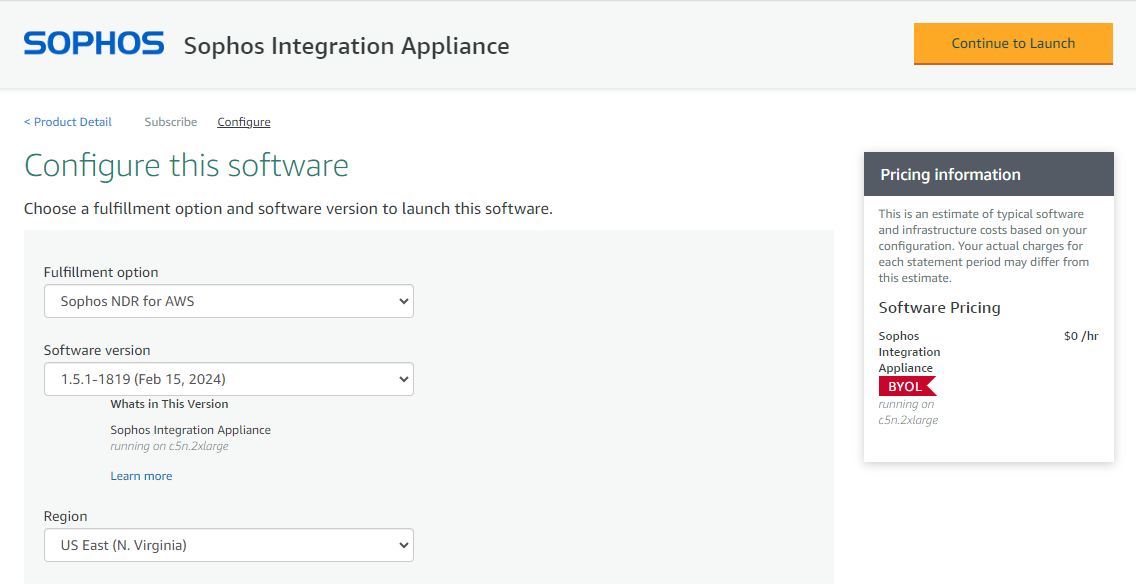The width and height of the screenshot is (1136, 584).
Task: Click the Software version field label
Action: pyautogui.click(x=97, y=350)
